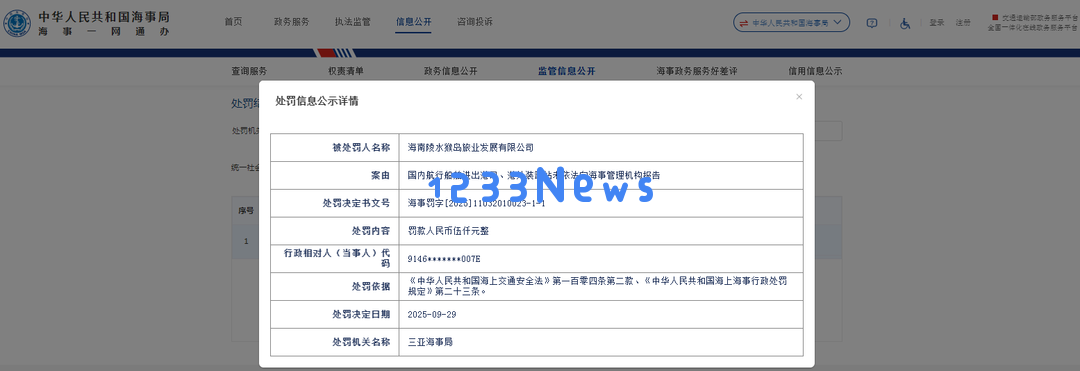Image resolution: width=1080 pixels, height=371 pixels.
Task: Close the 处罚信息公示详情 dialog
Action: (799, 97)
